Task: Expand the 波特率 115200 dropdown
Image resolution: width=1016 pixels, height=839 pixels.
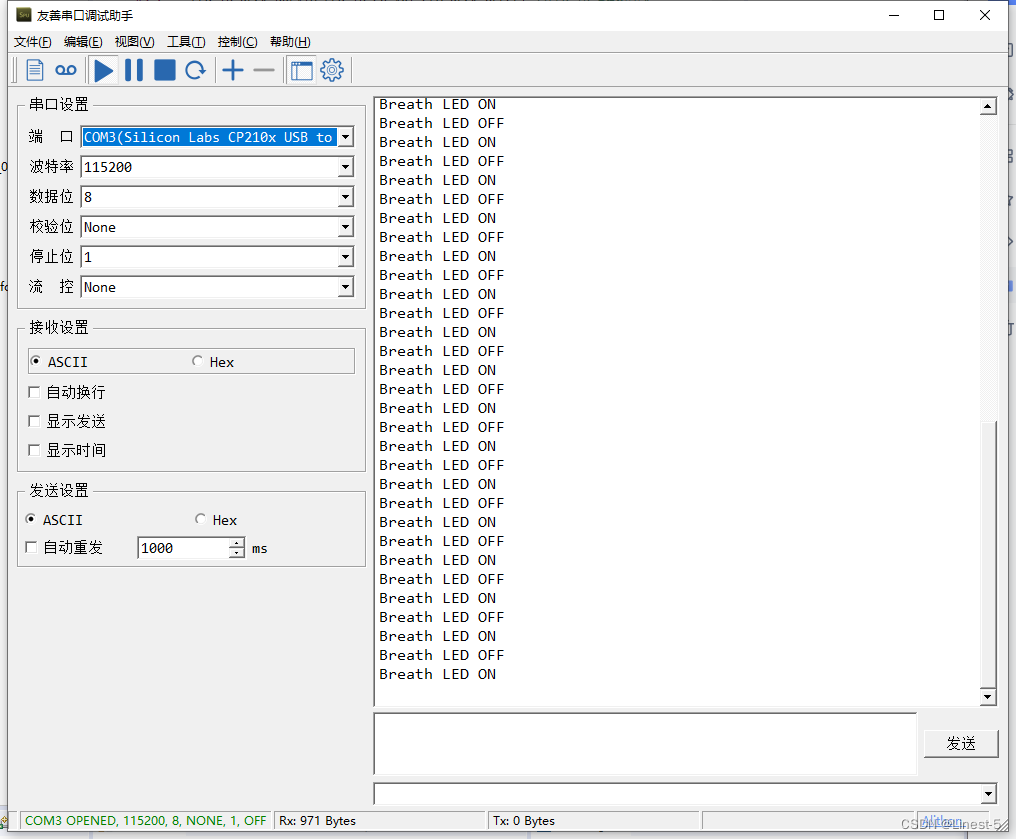Action: pyautogui.click(x=345, y=167)
